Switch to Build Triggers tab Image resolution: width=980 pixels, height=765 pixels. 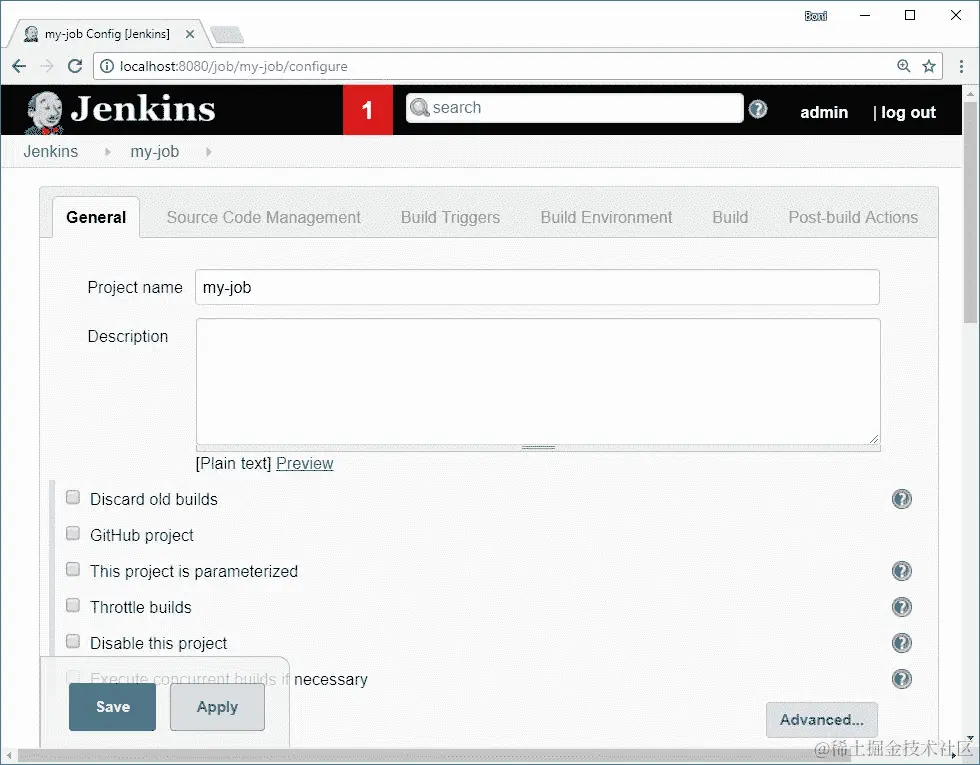[451, 218]
